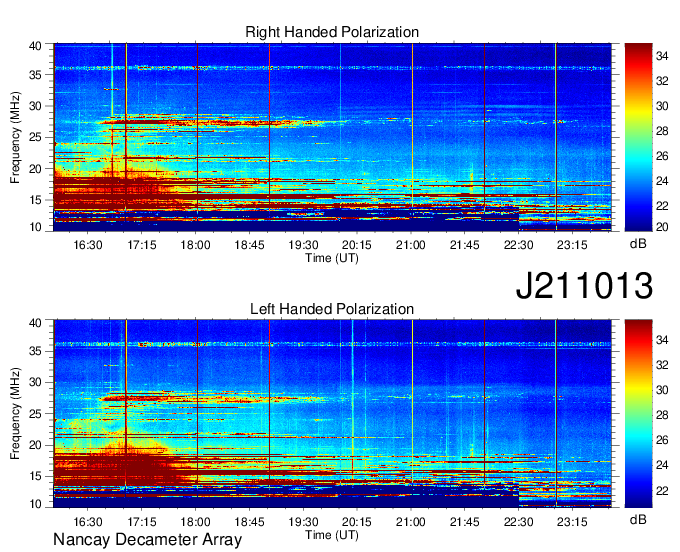Click the "Right Handed Polarization" plot title
The image size is (680, 552).
tap(332, 32)
